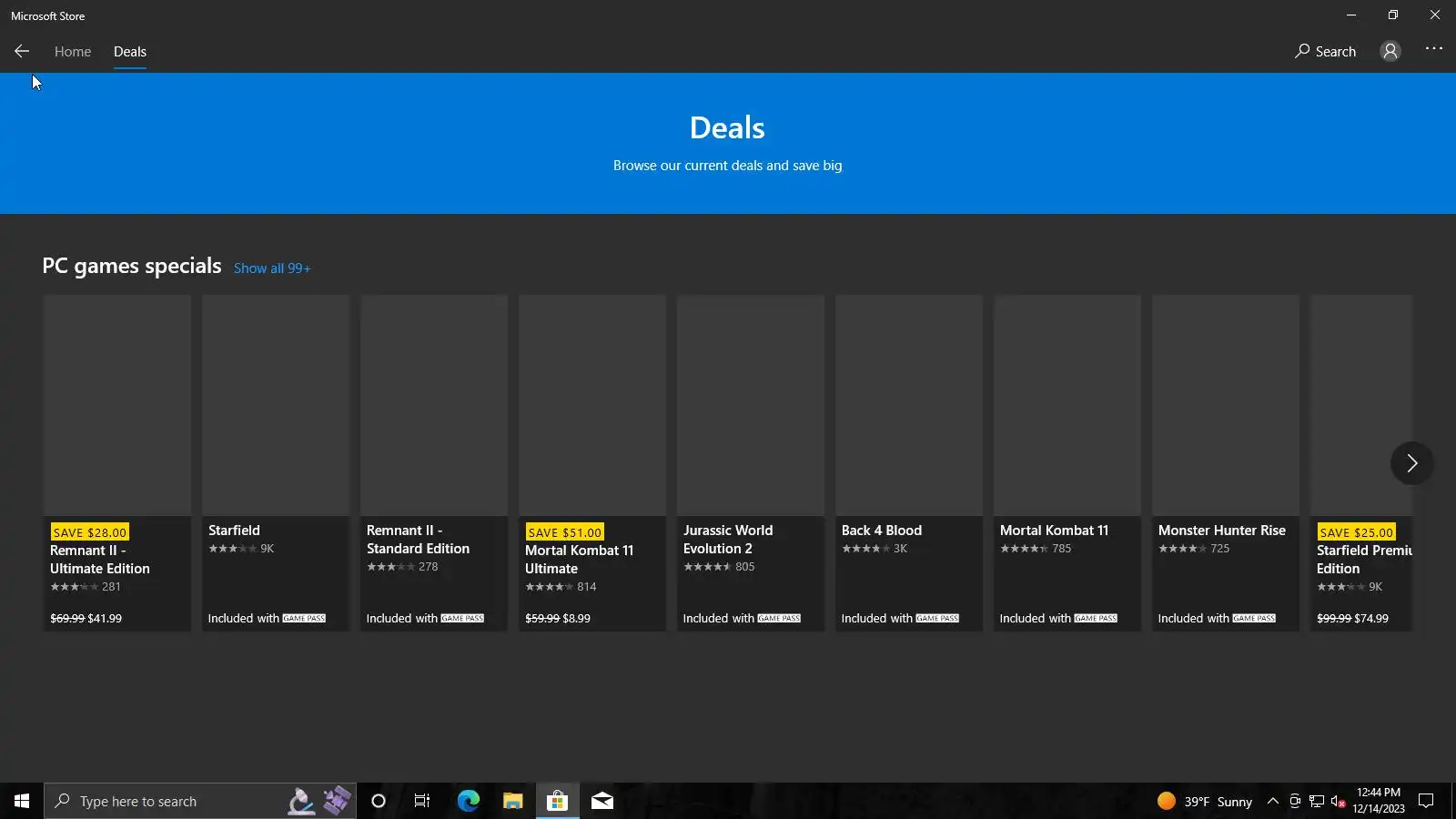Open the Back 4 Blood cover image
The height and width of the screenshot is (819, 1456).
(909, 405)
